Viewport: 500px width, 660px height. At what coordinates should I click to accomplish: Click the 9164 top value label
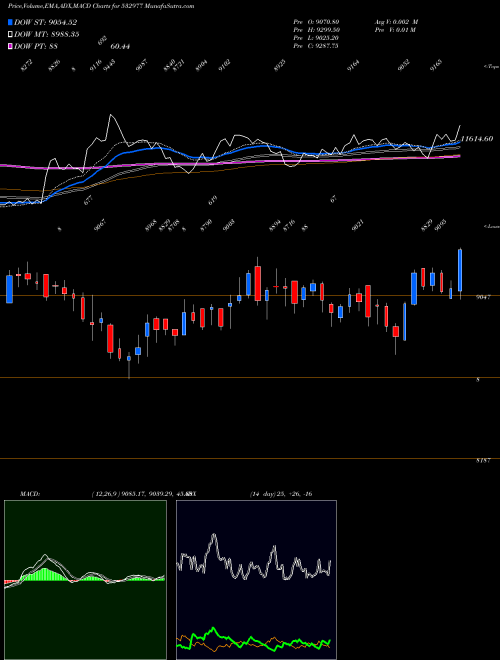tap(353, 65)
